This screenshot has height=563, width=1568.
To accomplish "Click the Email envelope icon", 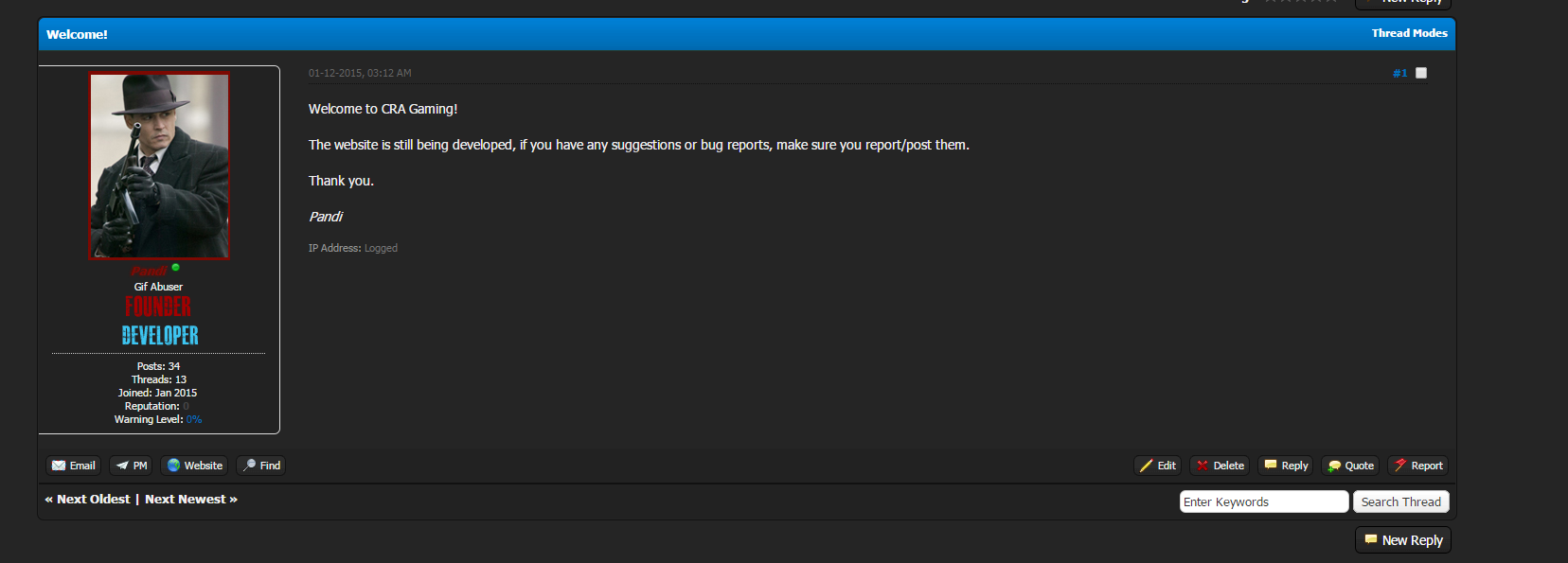I will click(59, 466).
